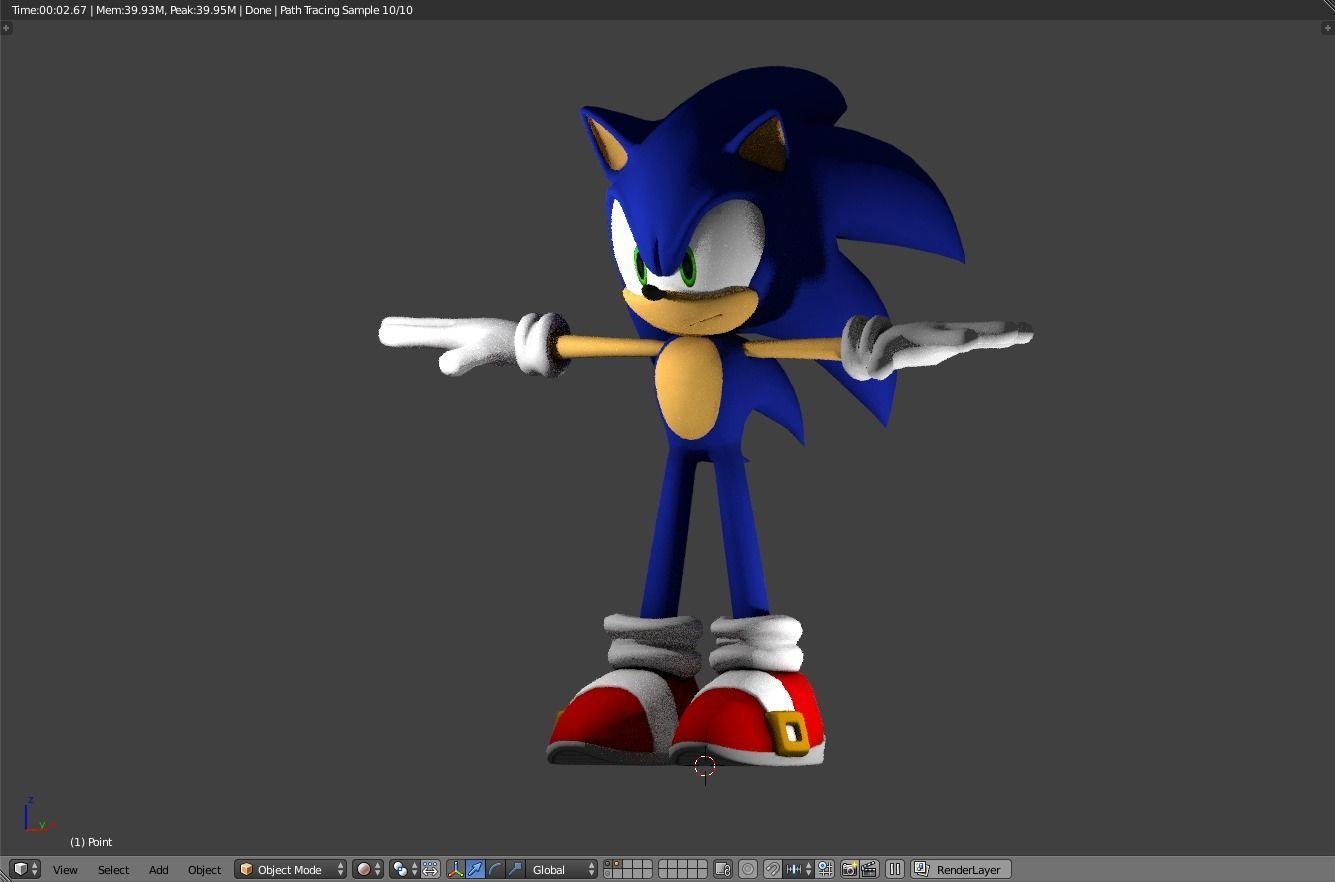Open the View menu
1335x882 pixels.
(x=65, y=869)
